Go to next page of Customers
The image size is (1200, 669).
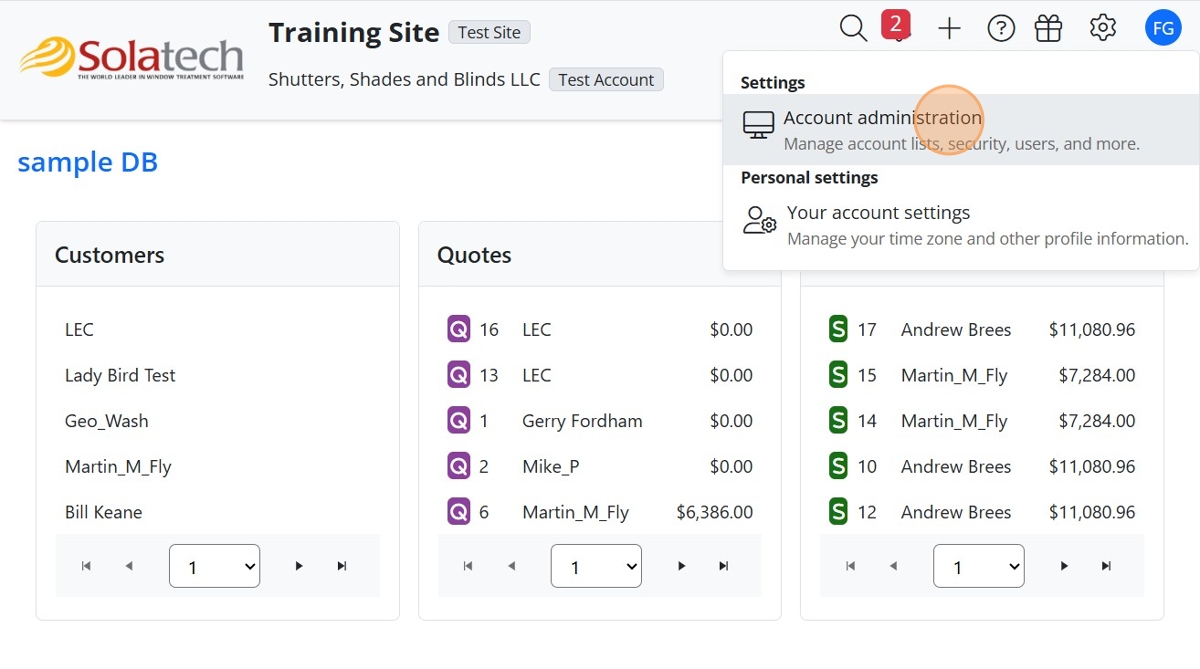[x=299, y=566]
